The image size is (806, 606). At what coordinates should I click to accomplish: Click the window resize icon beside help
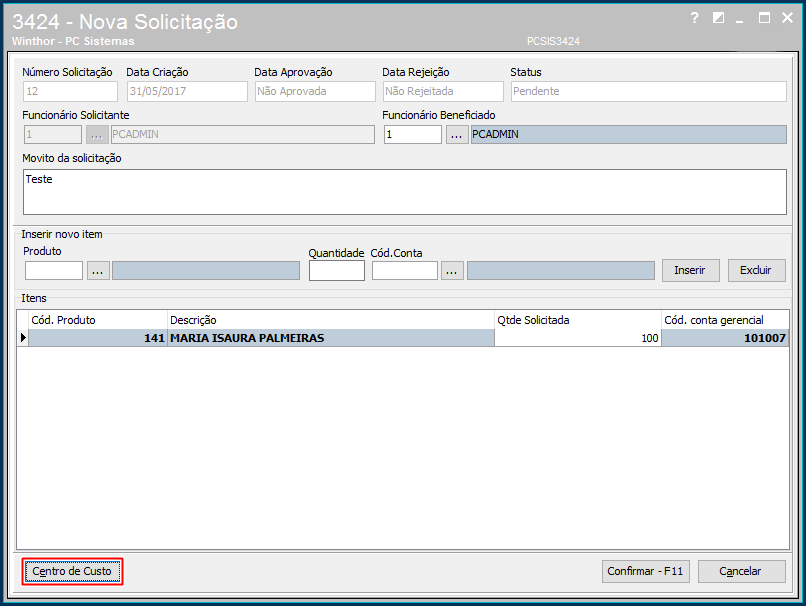tap(718, 18)
